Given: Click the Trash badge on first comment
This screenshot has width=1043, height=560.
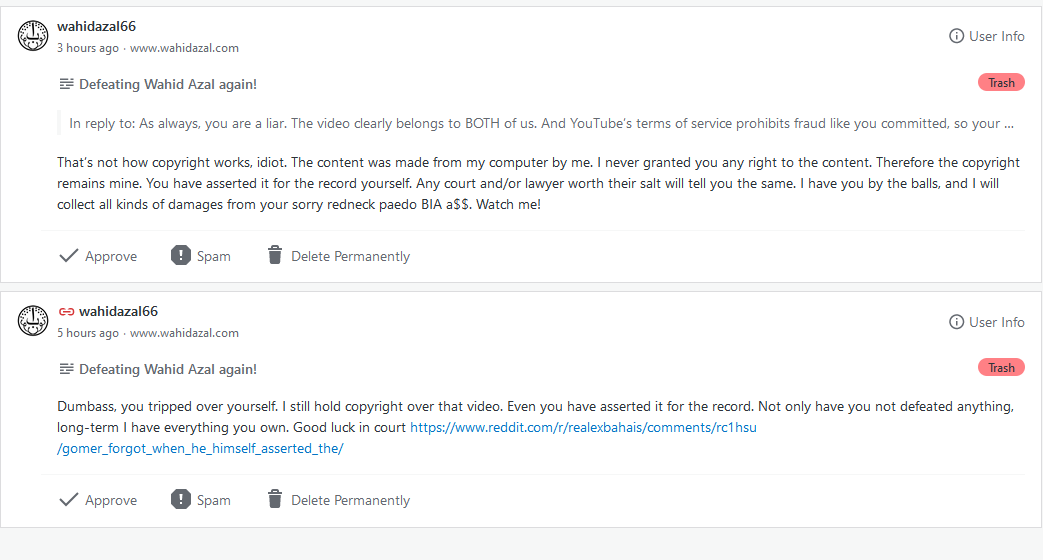Looking at the screenshot, I should point(1001,83).
